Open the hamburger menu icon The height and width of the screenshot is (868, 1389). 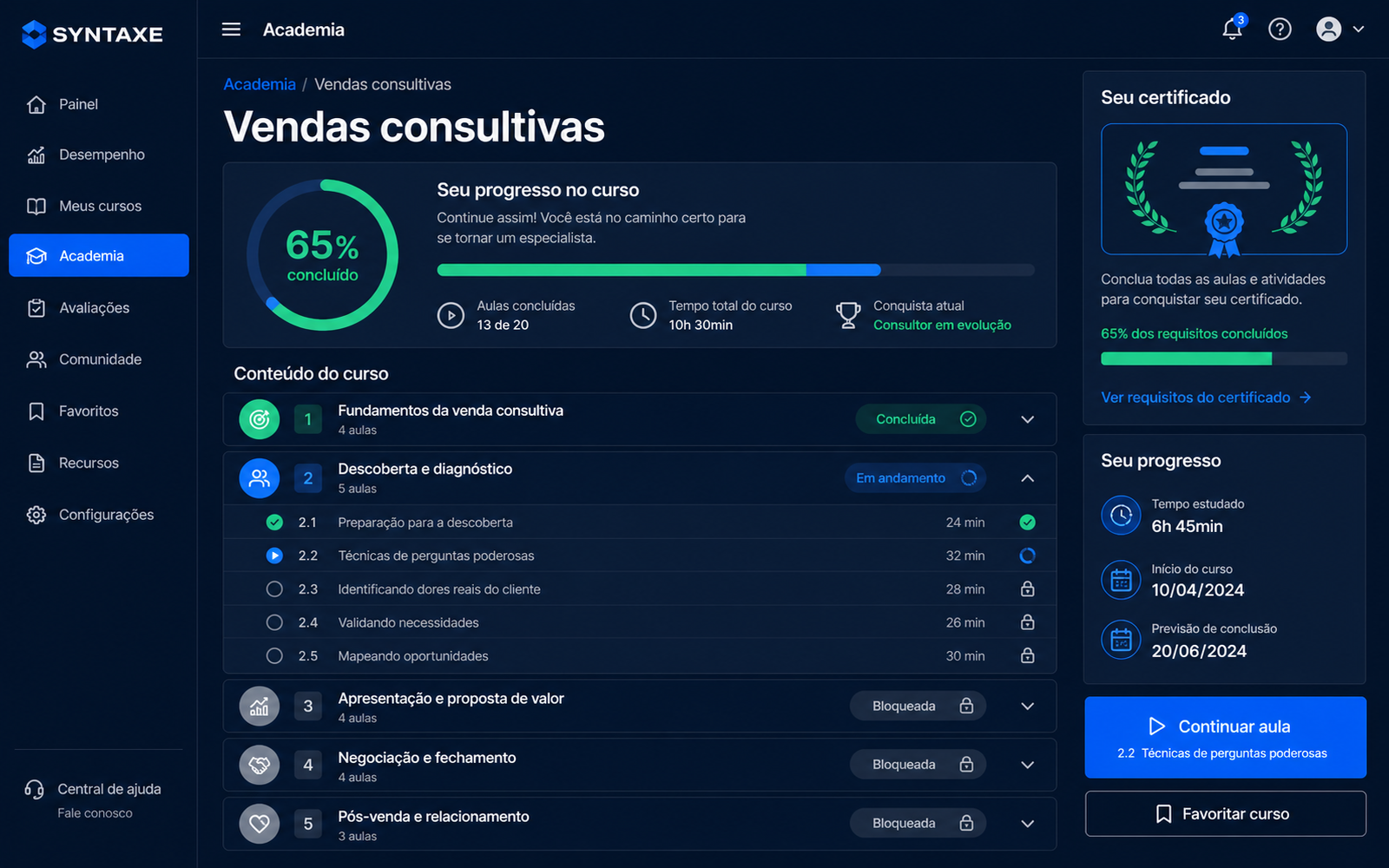pyautogui.click(x=231, y=30)
